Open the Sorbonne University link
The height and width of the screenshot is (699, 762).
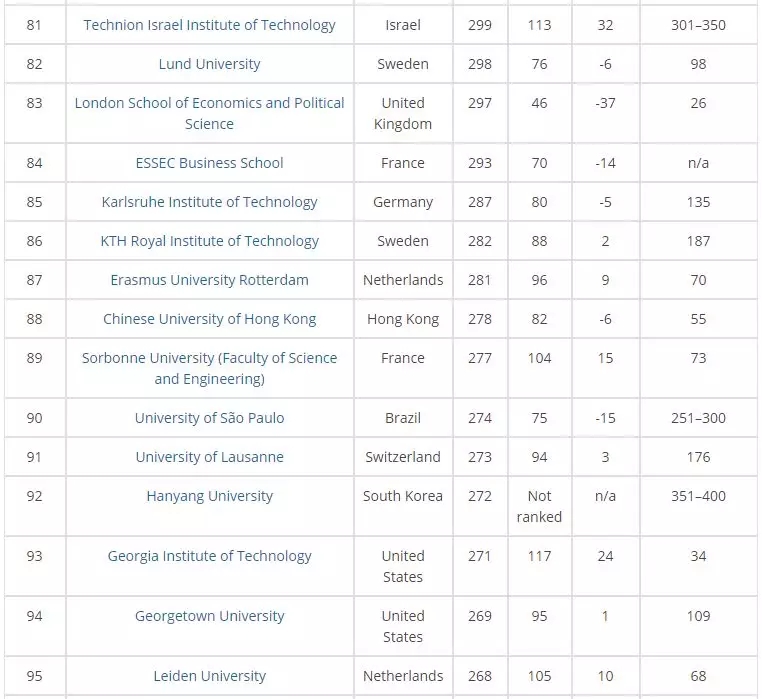209,368
